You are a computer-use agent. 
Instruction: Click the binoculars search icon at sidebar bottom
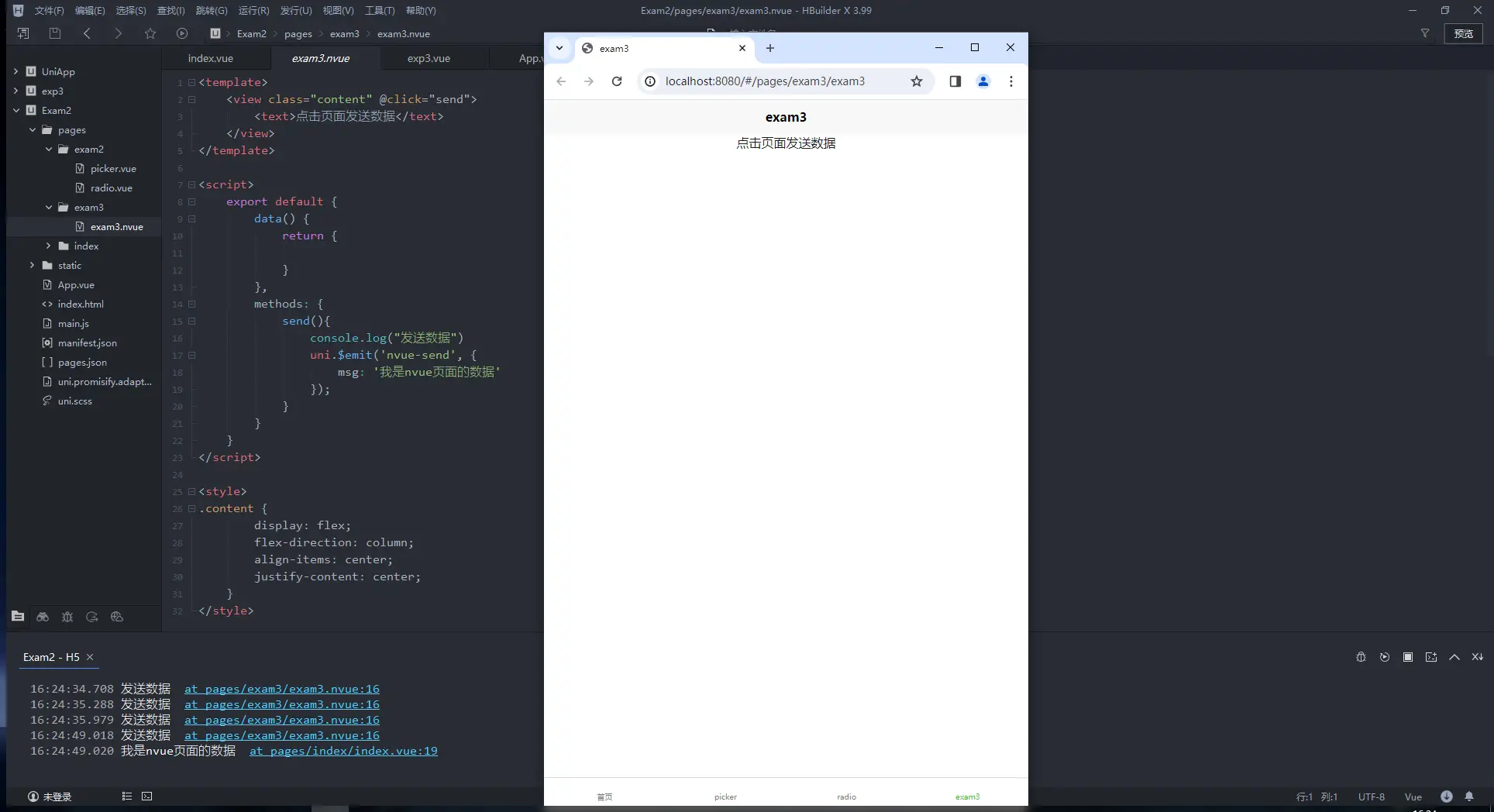tap(43, 617)
